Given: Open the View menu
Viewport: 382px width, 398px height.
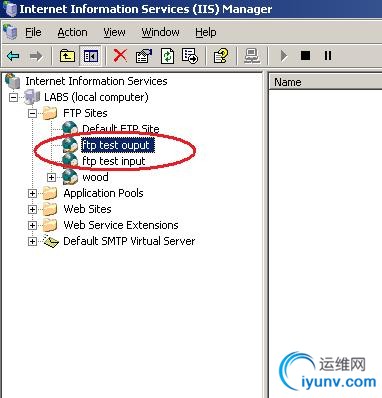Looking at the screenshot, I should (x=114, y=32).
